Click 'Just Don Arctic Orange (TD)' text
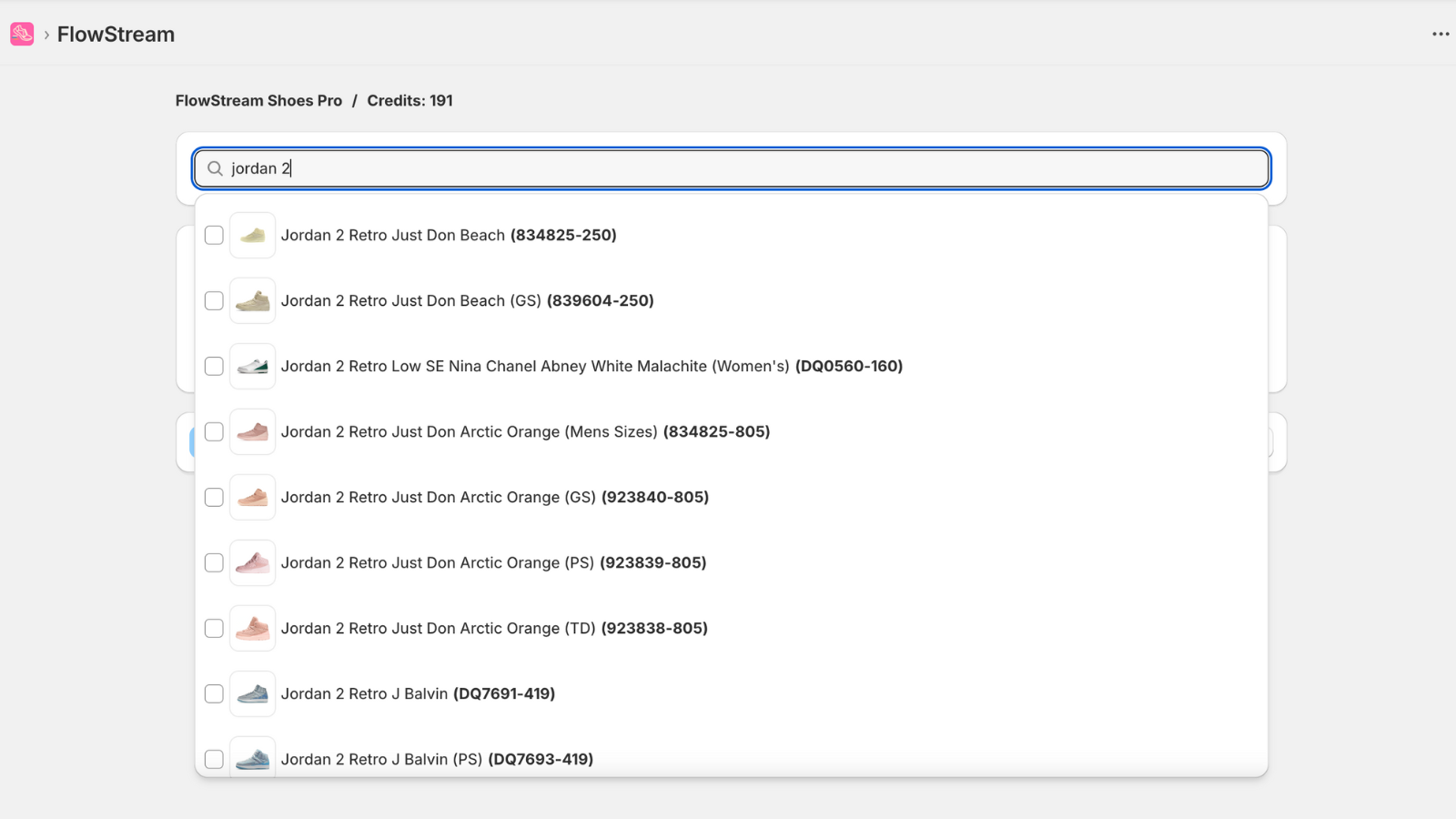Image resolution: width=1456 pixels, height=819 pixels. [x=493, y=628]
